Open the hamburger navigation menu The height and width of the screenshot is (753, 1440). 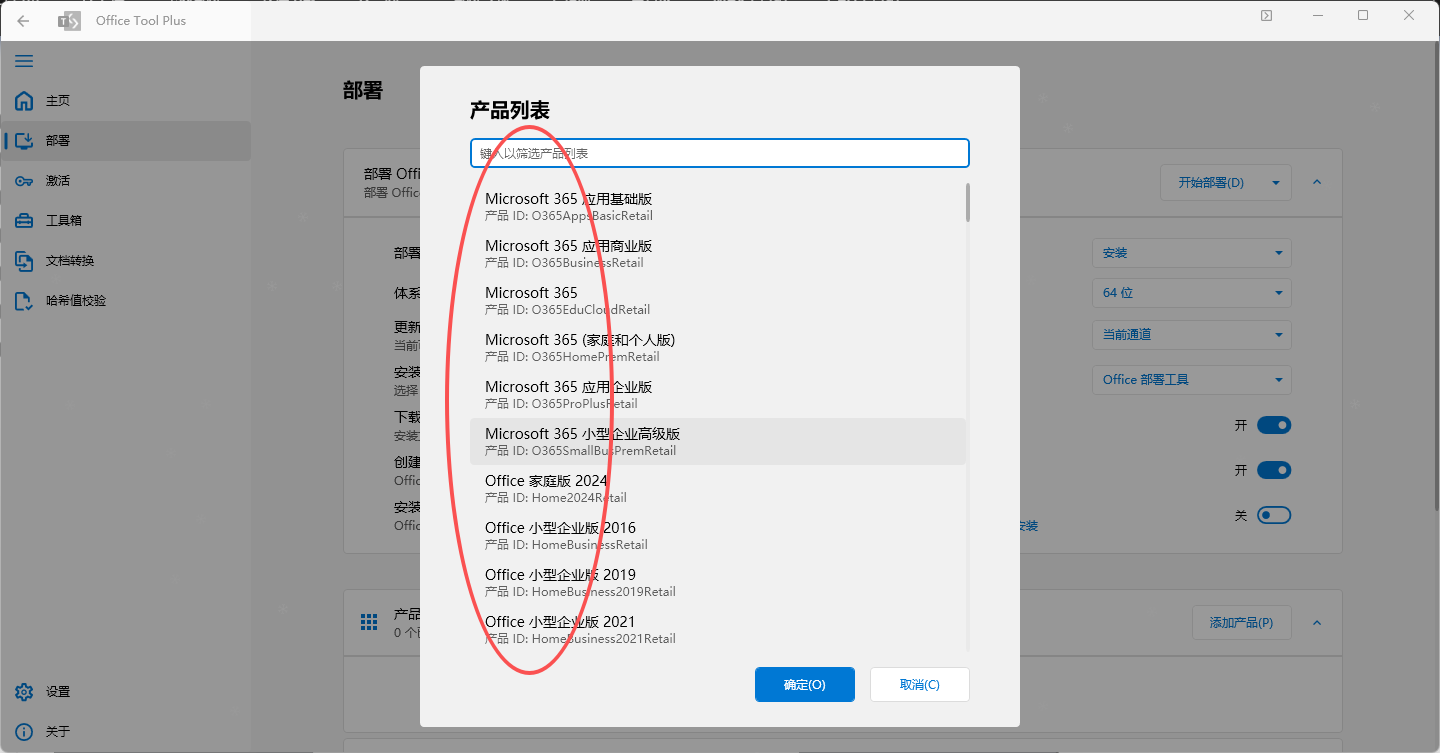(24, 61)
